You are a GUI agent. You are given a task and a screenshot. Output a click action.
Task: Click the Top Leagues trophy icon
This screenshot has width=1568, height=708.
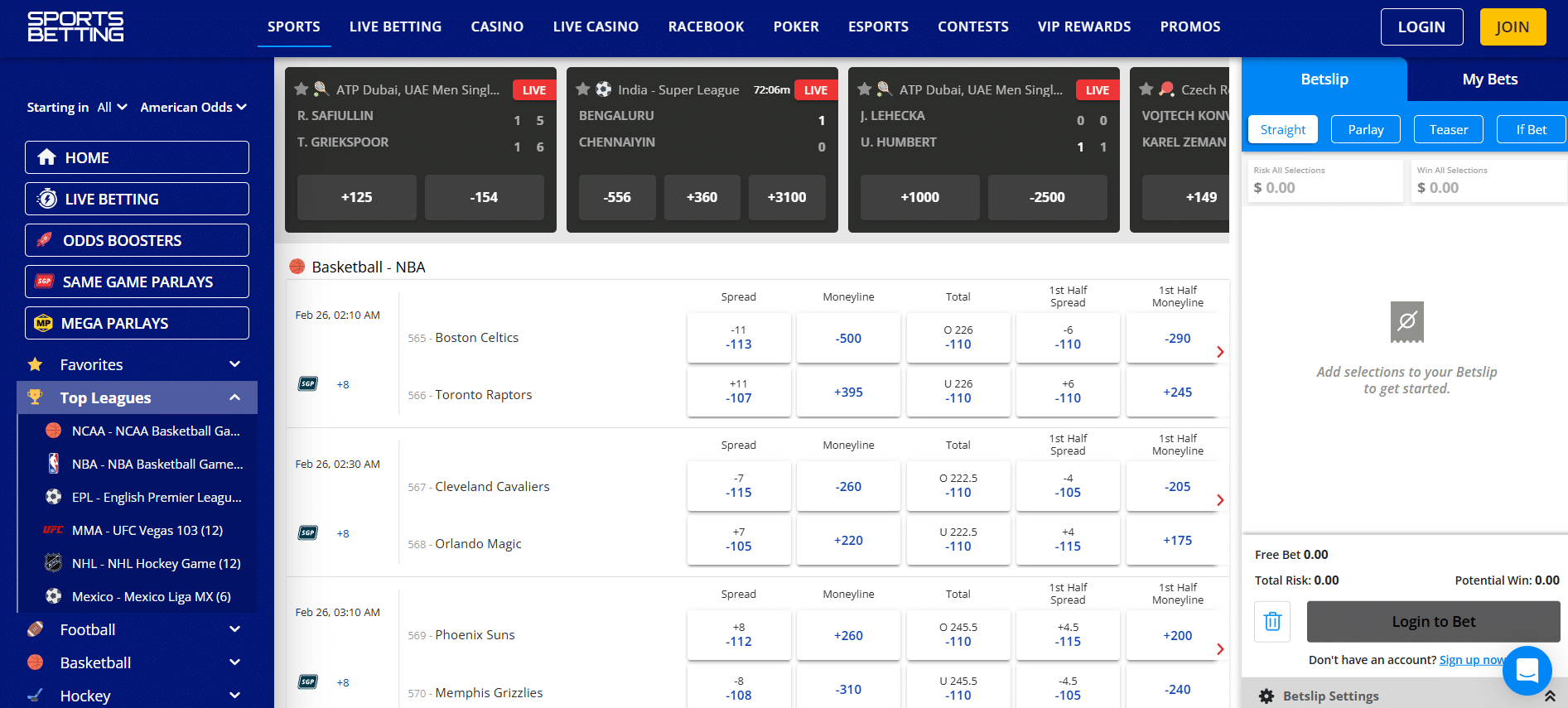(x=35, y=397)
